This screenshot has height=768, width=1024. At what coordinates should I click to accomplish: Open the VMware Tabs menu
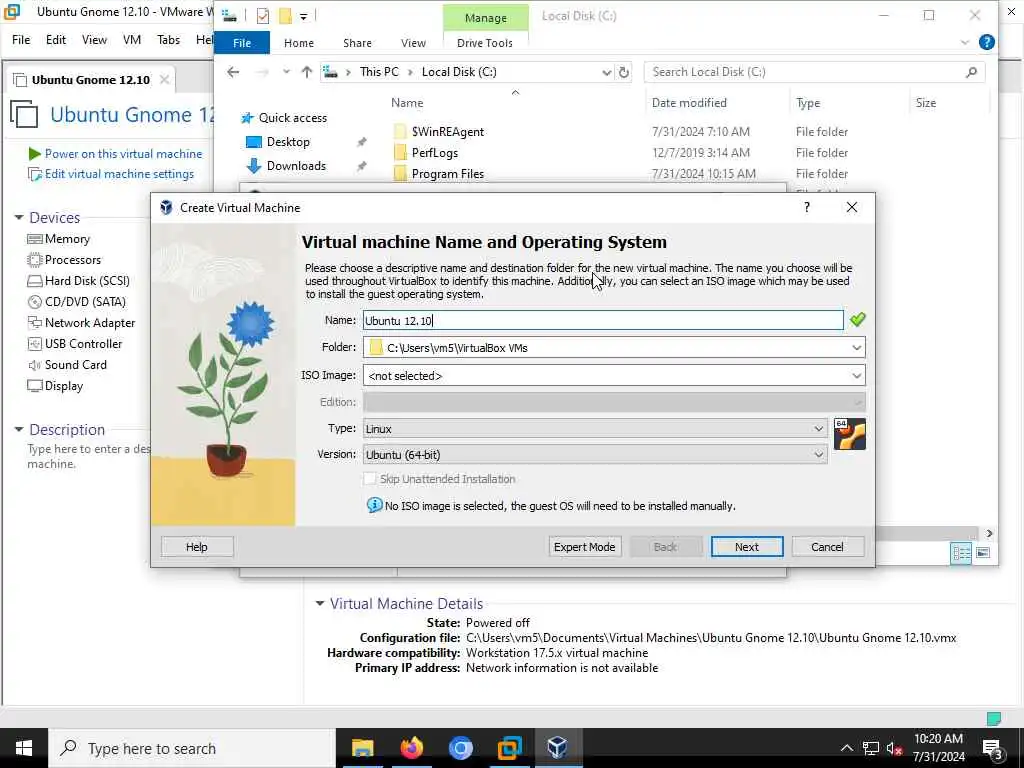[168, 40]
